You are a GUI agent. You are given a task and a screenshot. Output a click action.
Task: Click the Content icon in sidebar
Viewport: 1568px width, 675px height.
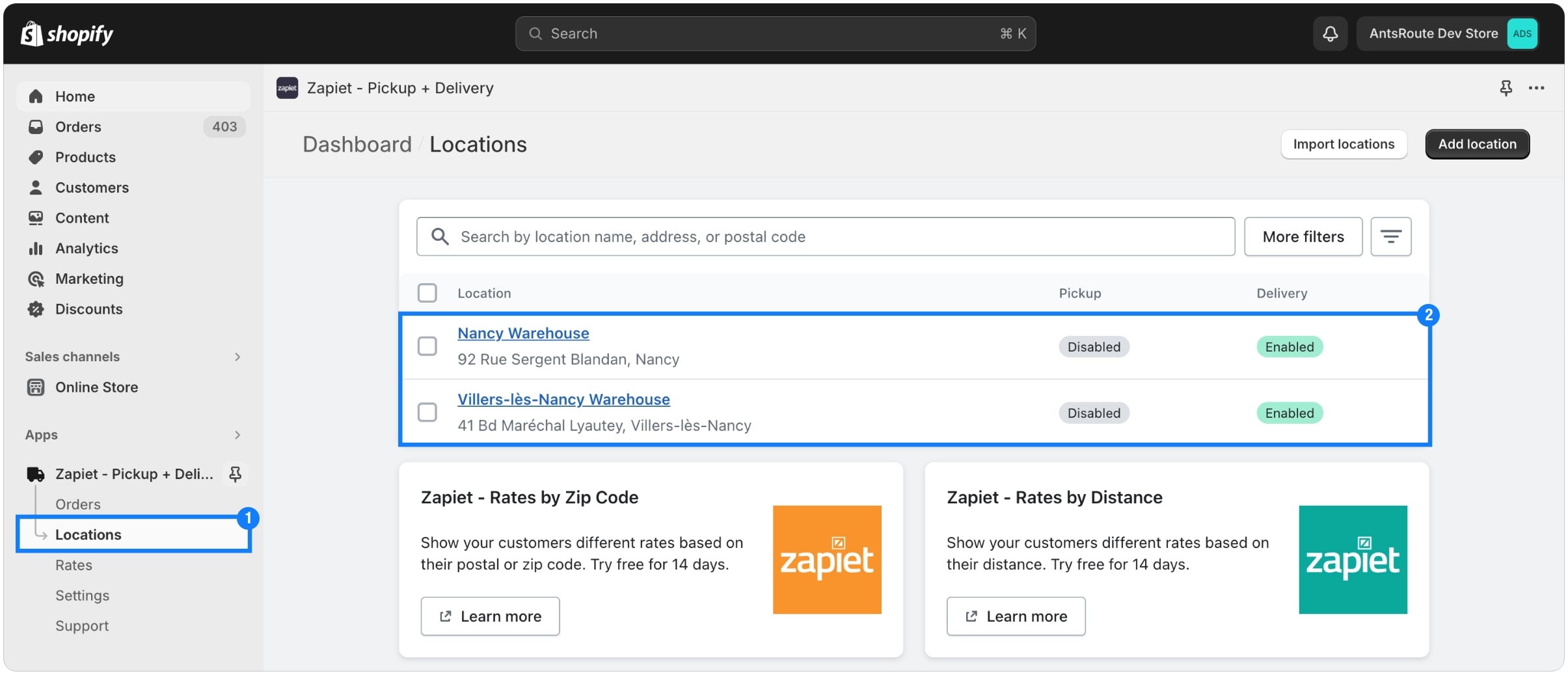click(x=36, y=218)
